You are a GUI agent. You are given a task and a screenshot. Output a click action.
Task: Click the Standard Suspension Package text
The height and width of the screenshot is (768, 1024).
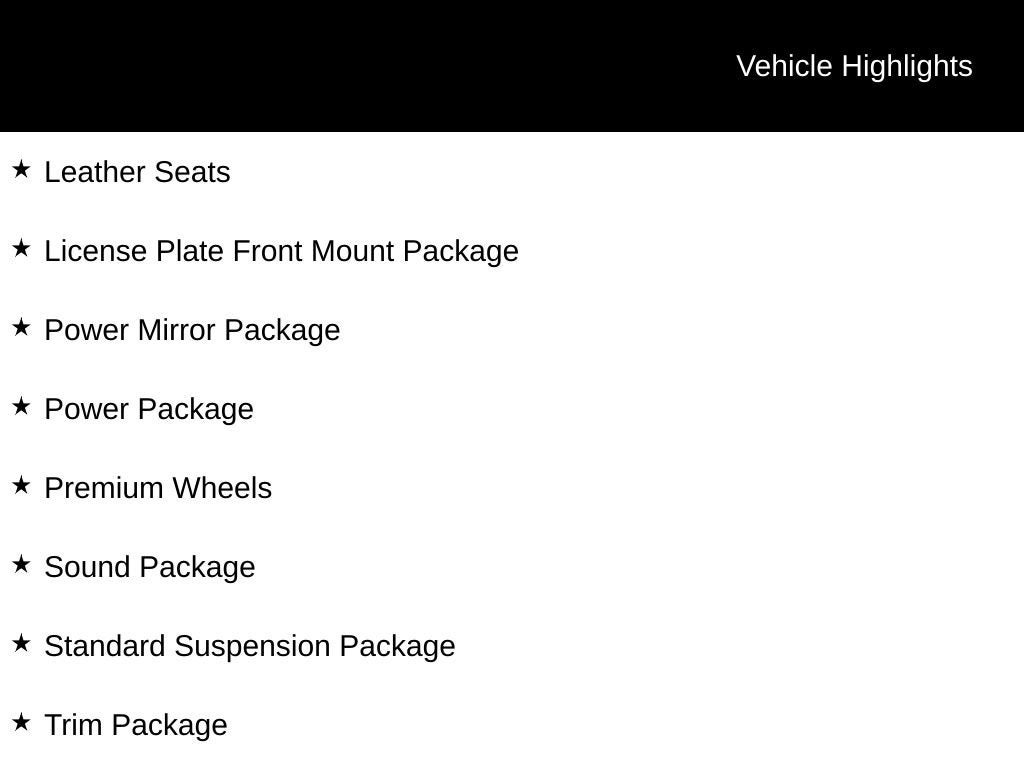250,646
